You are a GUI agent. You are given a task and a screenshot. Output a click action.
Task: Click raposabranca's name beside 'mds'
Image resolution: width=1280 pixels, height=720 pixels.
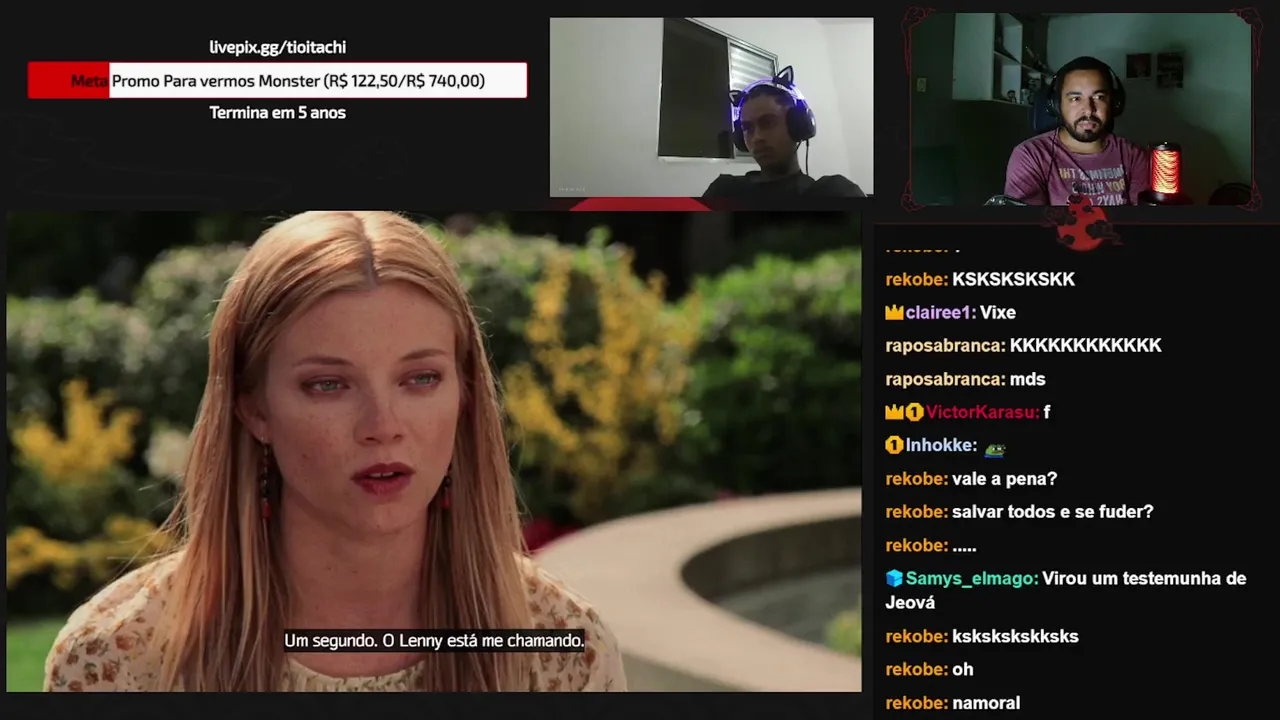pos(945,379)
